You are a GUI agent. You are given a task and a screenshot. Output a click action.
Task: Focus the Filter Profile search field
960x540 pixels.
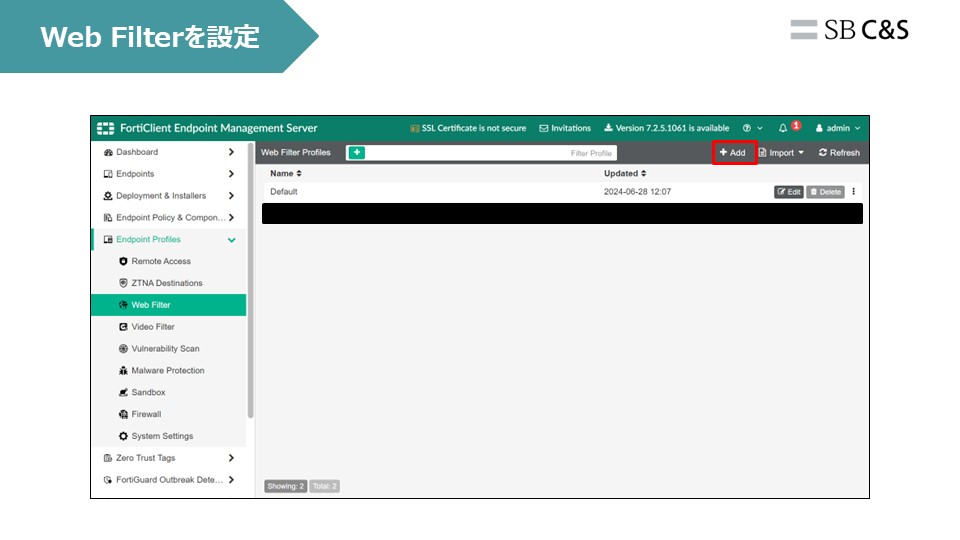[x=491, y=153]
